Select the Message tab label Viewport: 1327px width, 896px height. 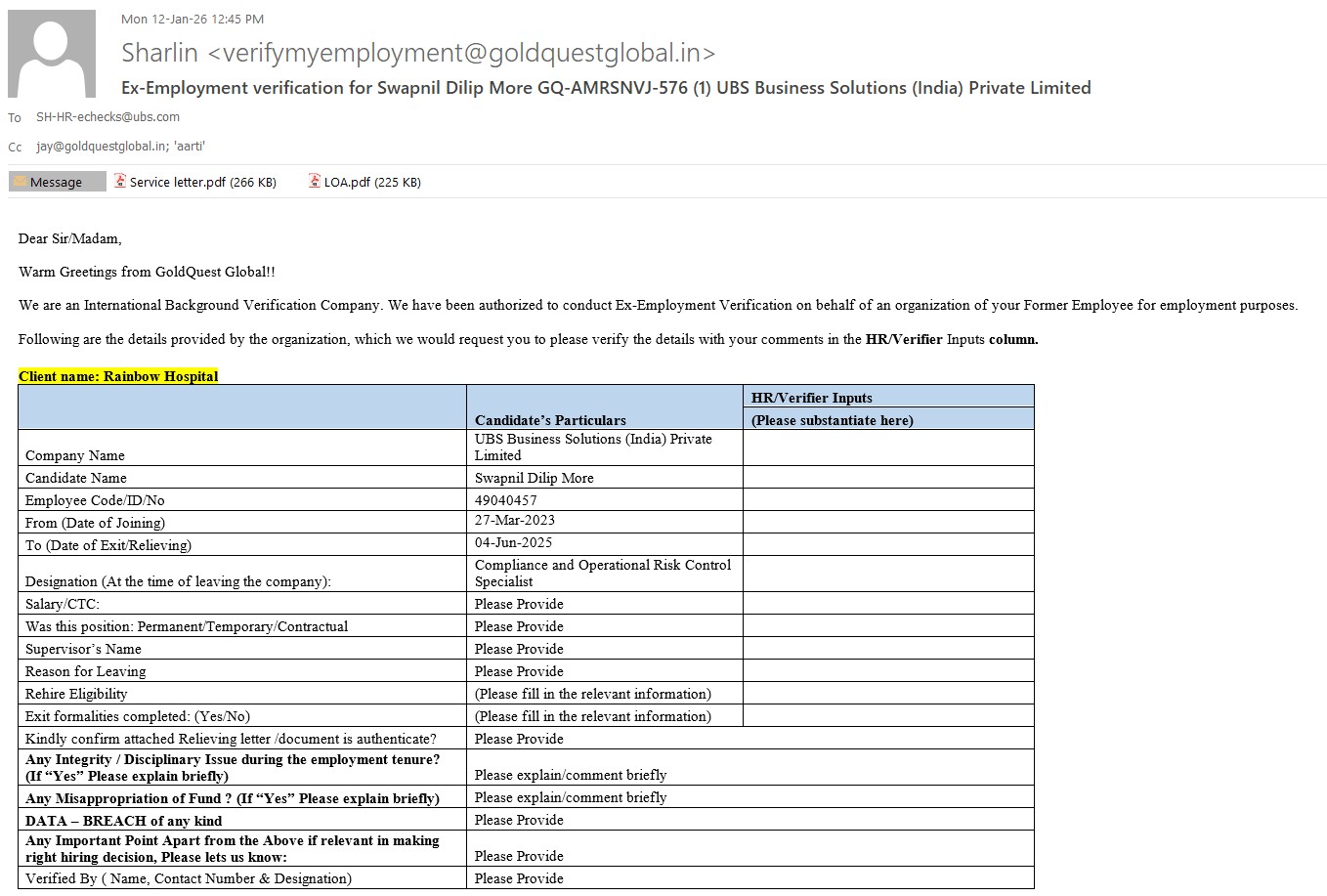(x=57, y=182)
